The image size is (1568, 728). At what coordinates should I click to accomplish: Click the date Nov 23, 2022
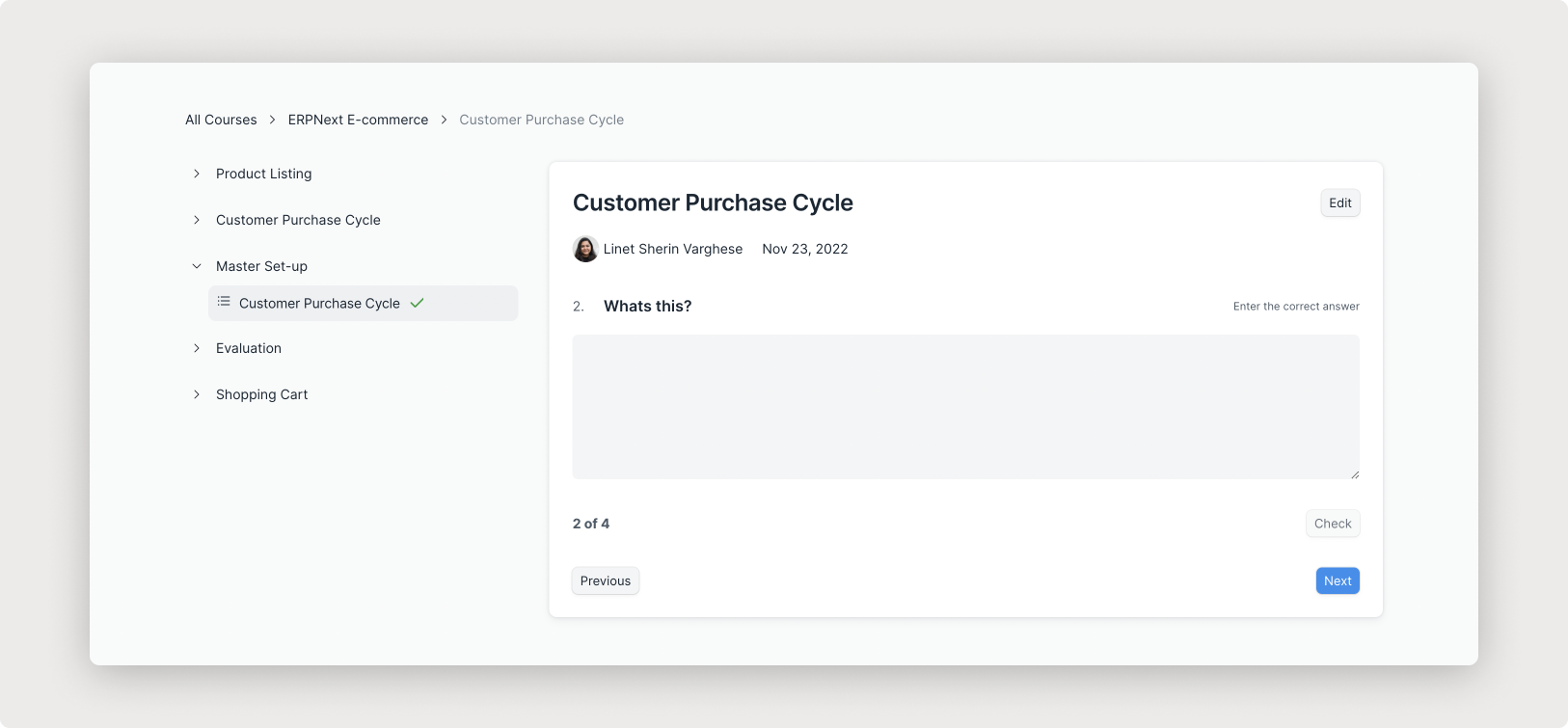(805, 249)
